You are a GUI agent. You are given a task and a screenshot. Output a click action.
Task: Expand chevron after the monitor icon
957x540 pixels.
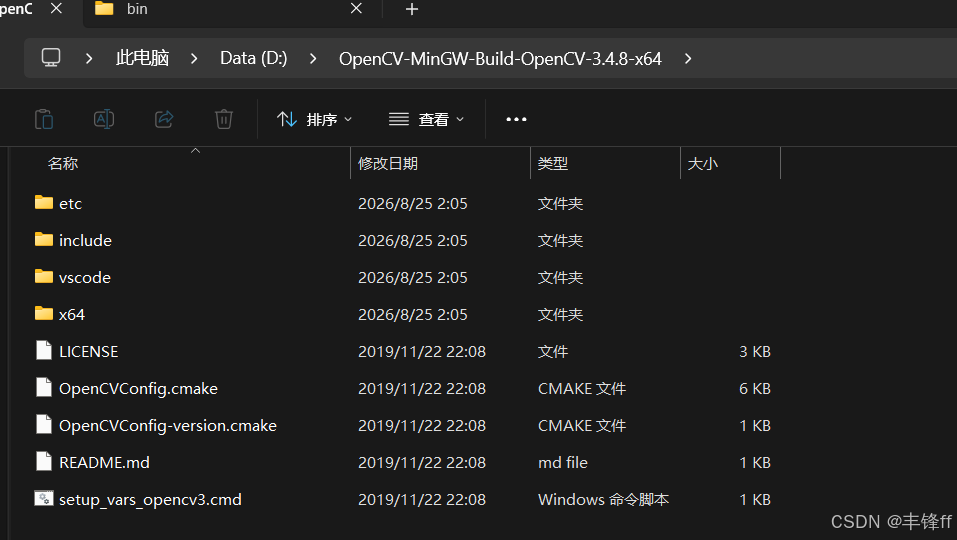[89, 59]
